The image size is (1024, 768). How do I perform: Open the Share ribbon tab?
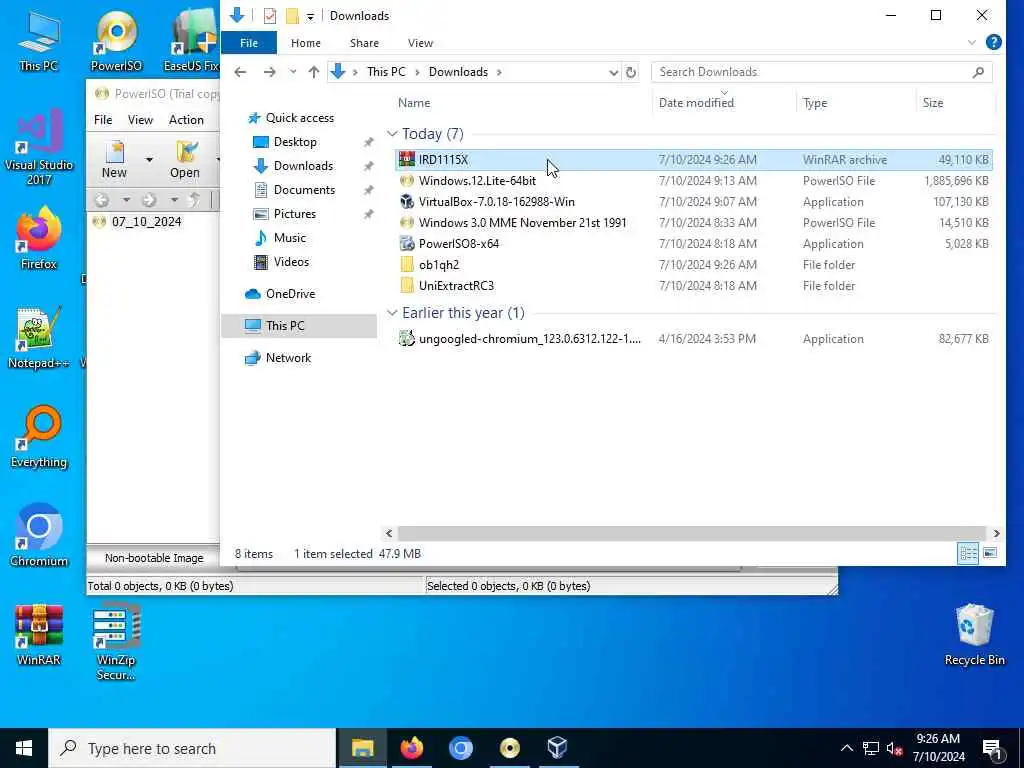click(364, 43)
